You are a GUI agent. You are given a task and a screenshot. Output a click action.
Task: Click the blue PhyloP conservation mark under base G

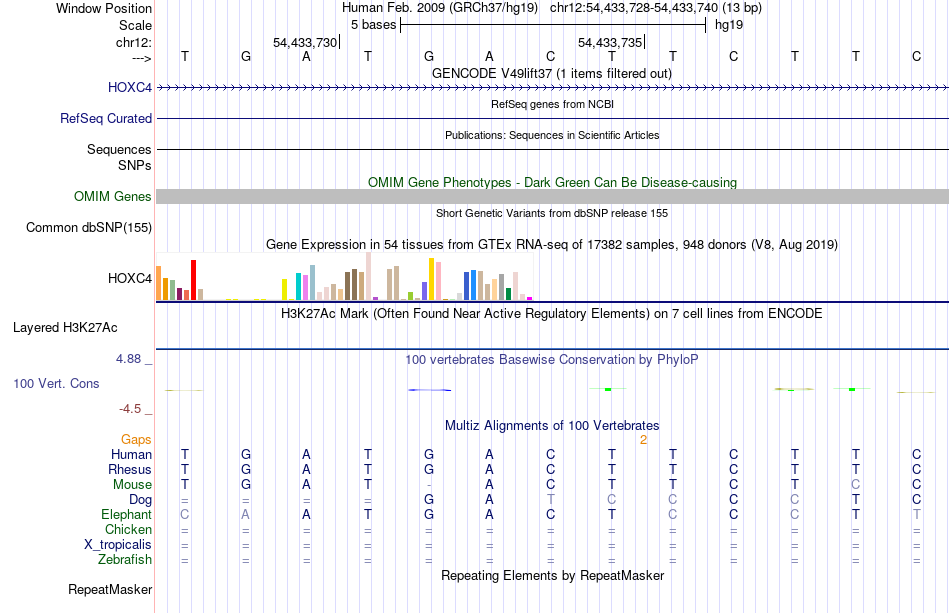pyautogui.click(x=429, y=390)
